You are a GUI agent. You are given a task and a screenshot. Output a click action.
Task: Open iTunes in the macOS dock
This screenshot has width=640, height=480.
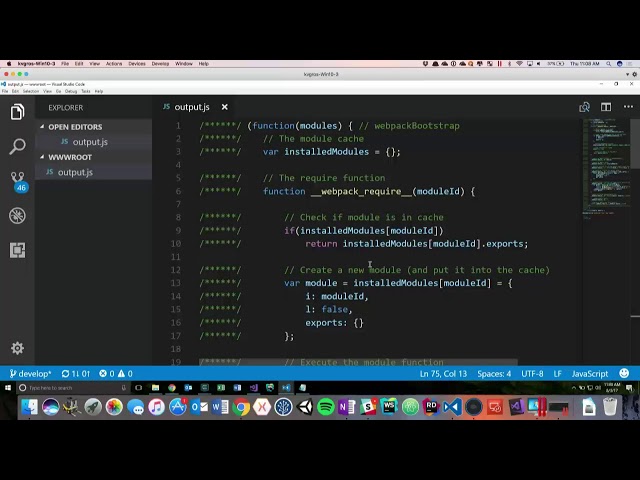tap(156, 407)
